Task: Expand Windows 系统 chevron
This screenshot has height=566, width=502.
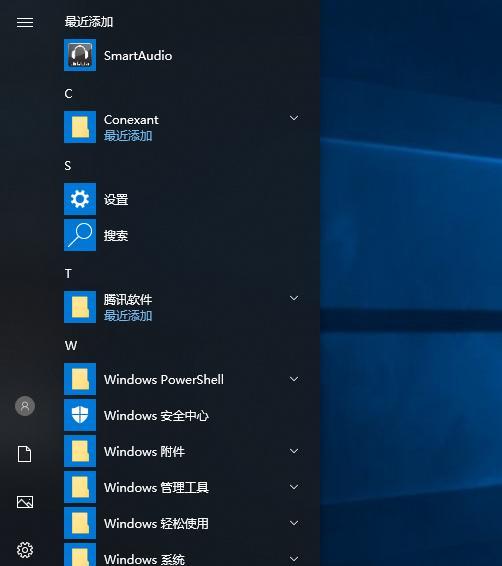Action: pos(294,559)
